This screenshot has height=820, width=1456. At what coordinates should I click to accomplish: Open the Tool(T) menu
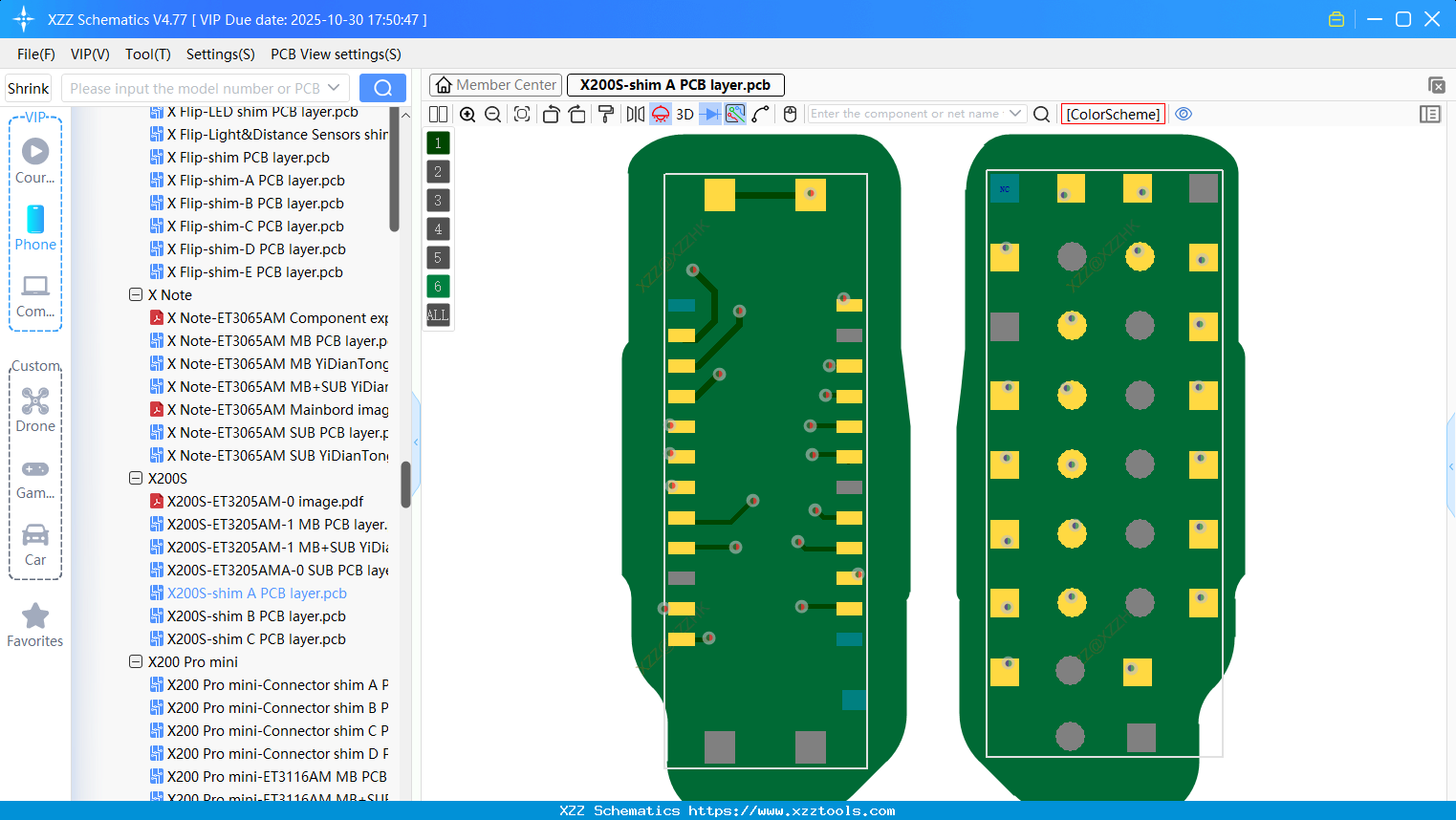pos(147,54)
